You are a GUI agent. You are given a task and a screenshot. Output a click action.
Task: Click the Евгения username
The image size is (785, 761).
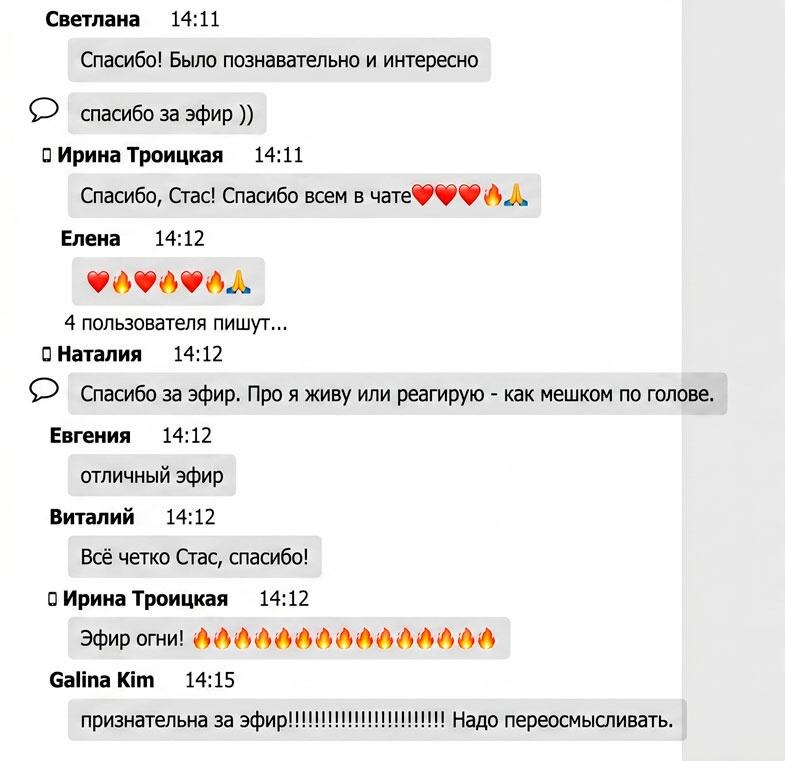point(90,436)
